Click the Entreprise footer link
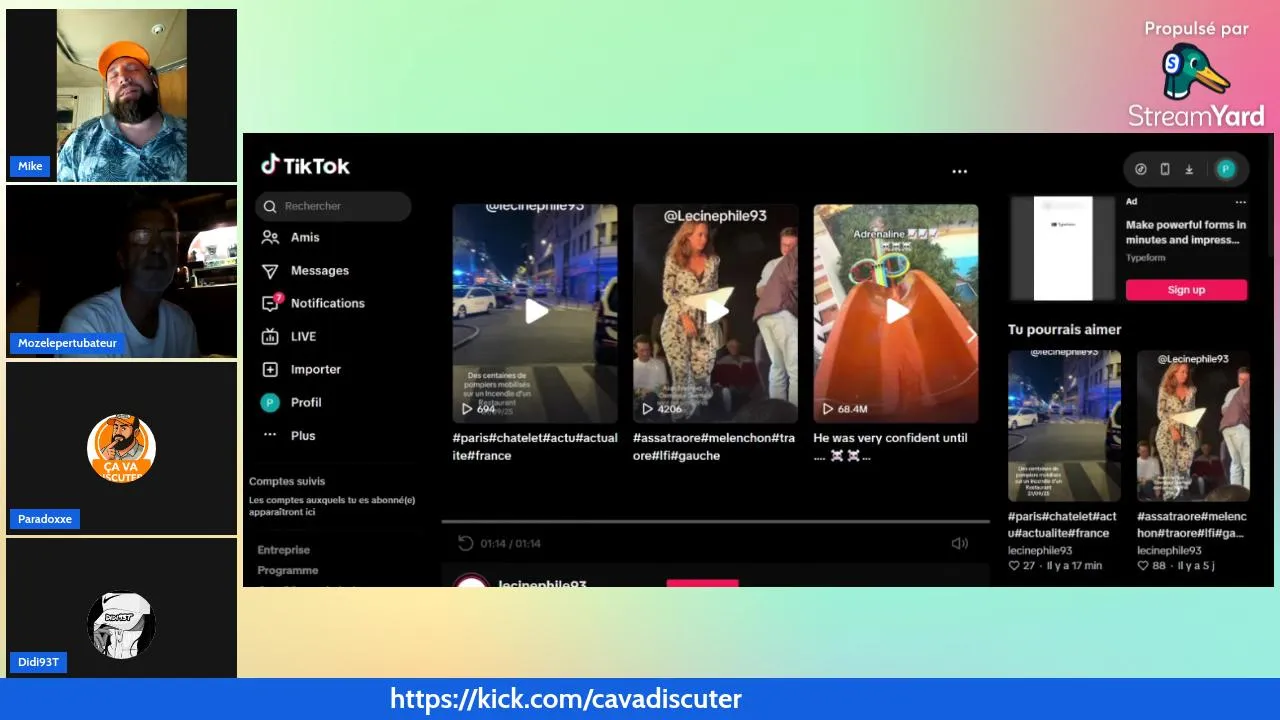The height and width of the screenshot is (720, 1280). [x=284, y=550]
